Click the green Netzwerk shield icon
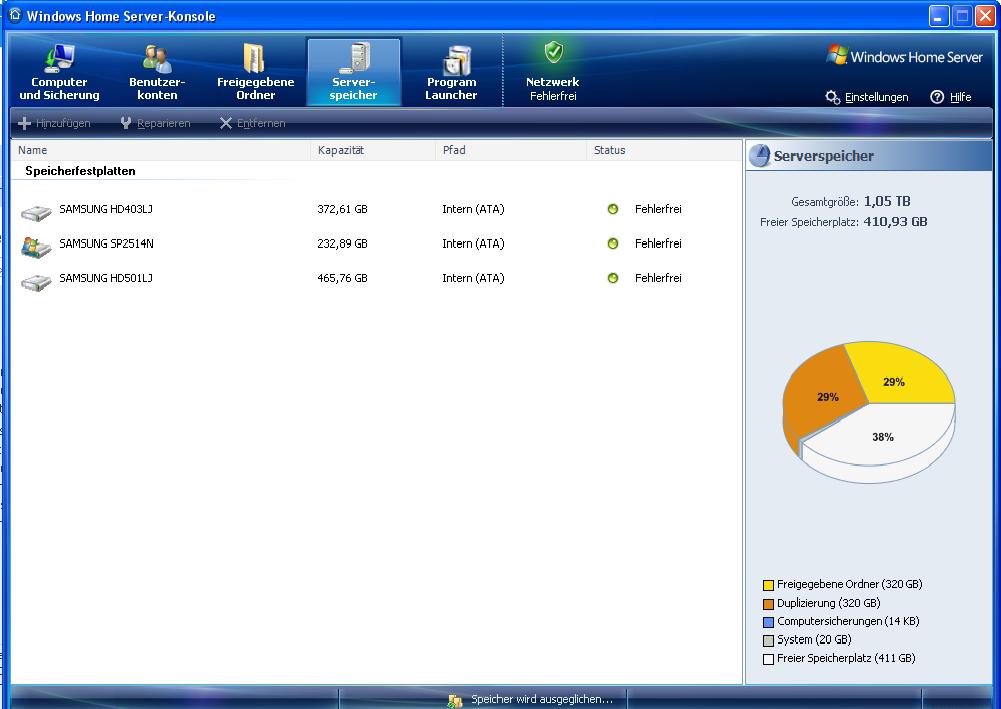 coord(553,52)
